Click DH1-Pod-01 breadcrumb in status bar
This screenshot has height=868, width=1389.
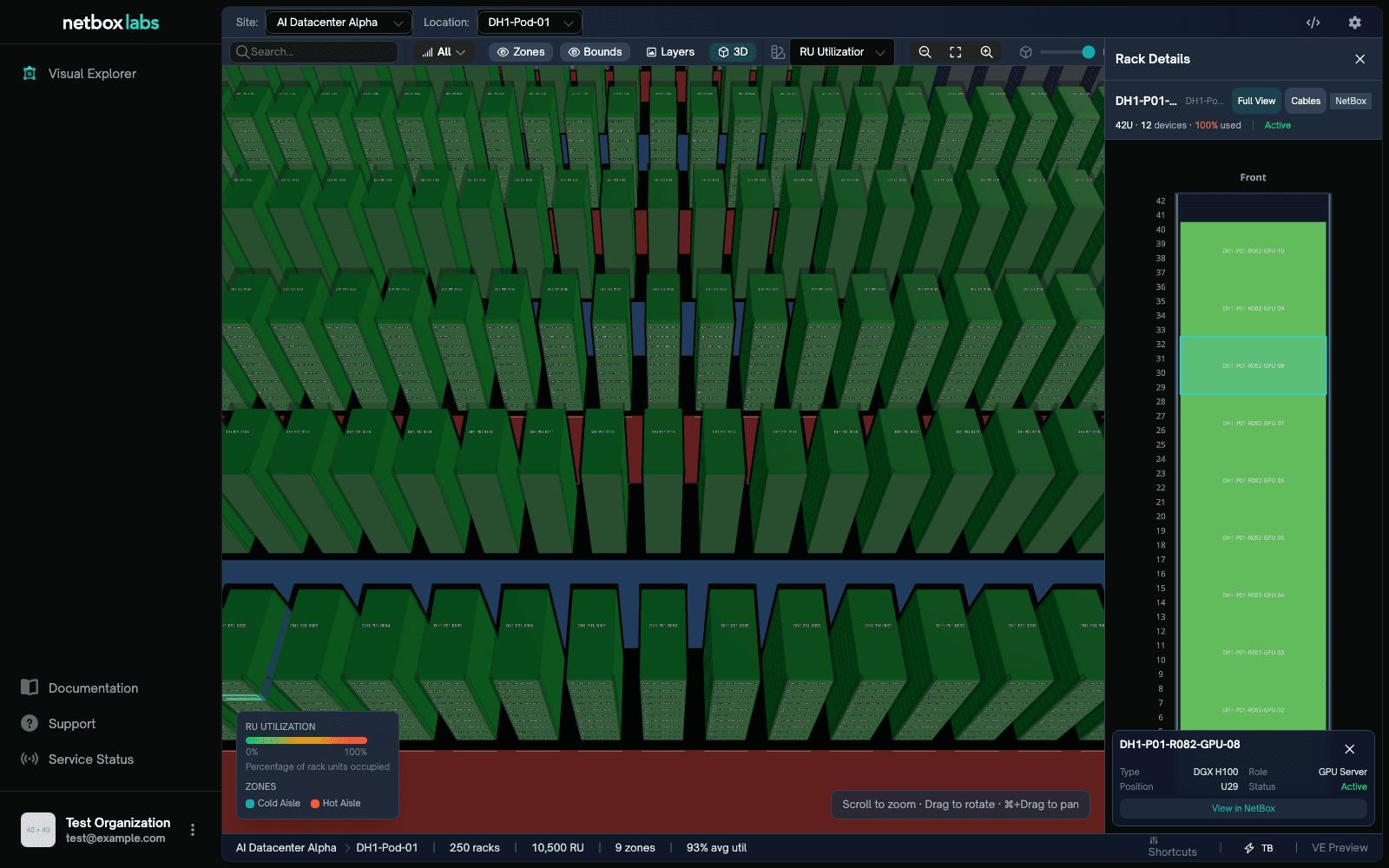pyautogui.click(x=387, y=848)
